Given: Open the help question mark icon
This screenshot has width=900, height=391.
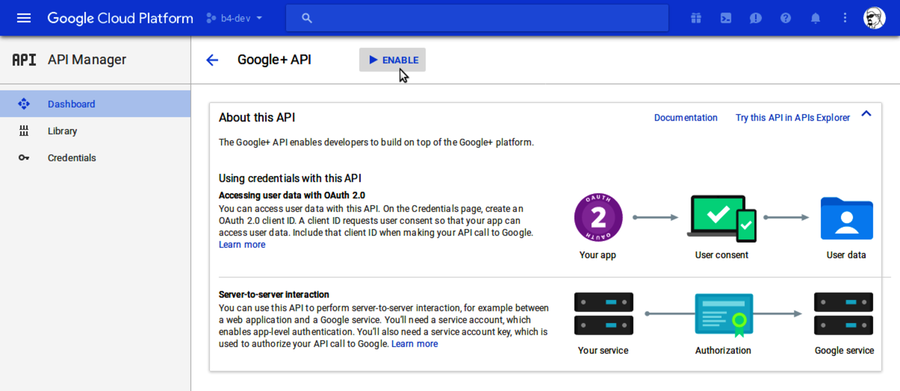Looking at the screenshot, I should click(786, 18).
